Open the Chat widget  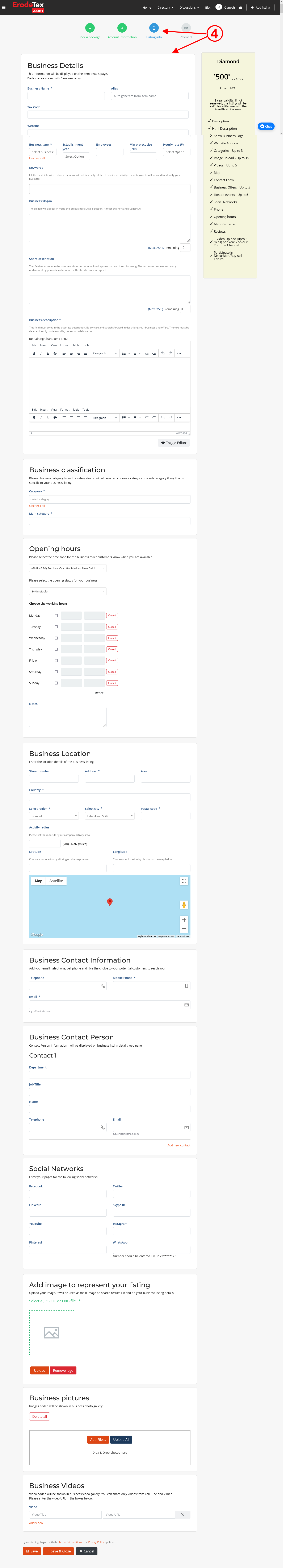pos(266,126)
